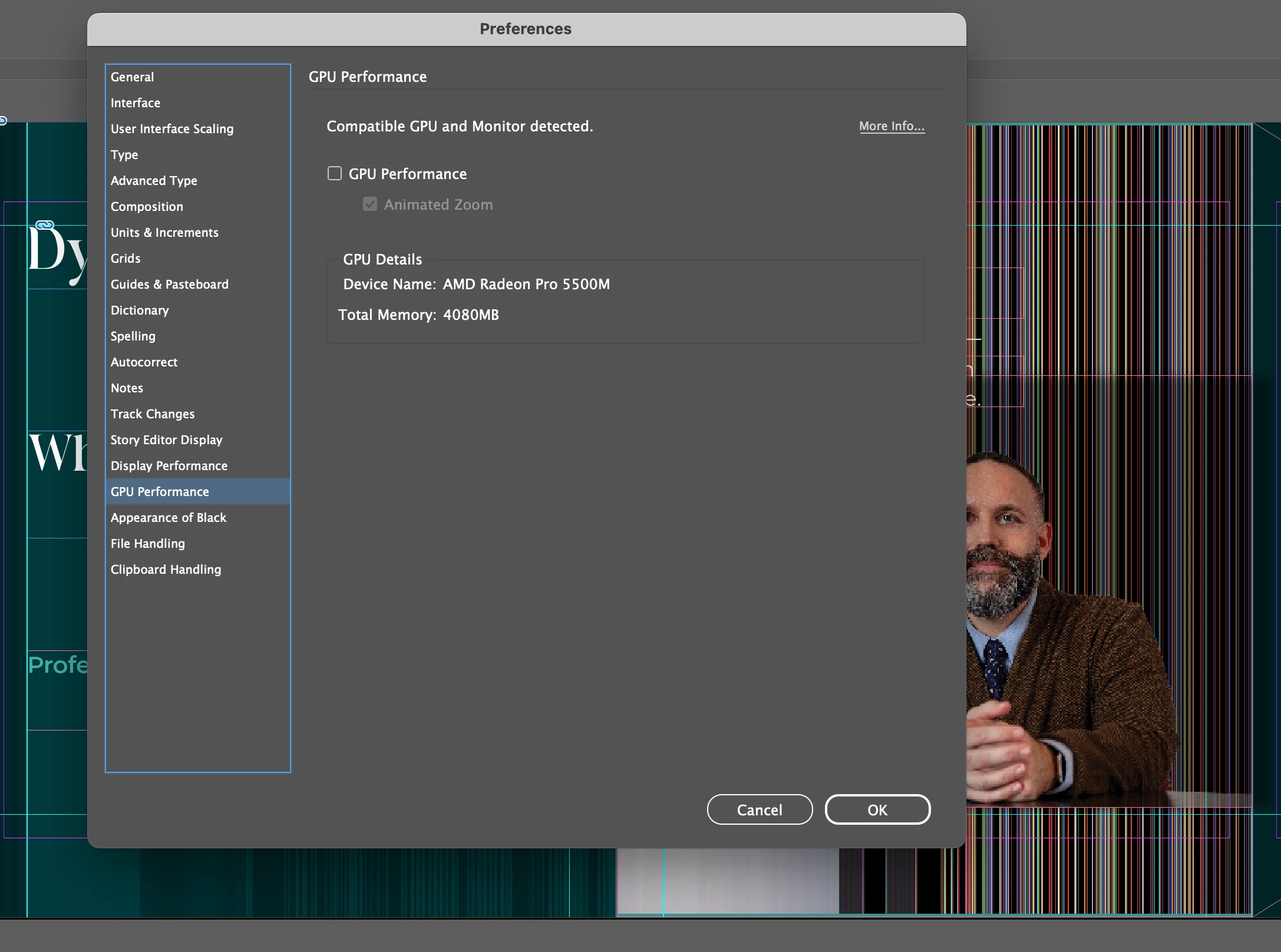Image resolution: width=1281 pixels, height=952 pixels.
Task: Click the OK button
Action: tap(877, 809)
